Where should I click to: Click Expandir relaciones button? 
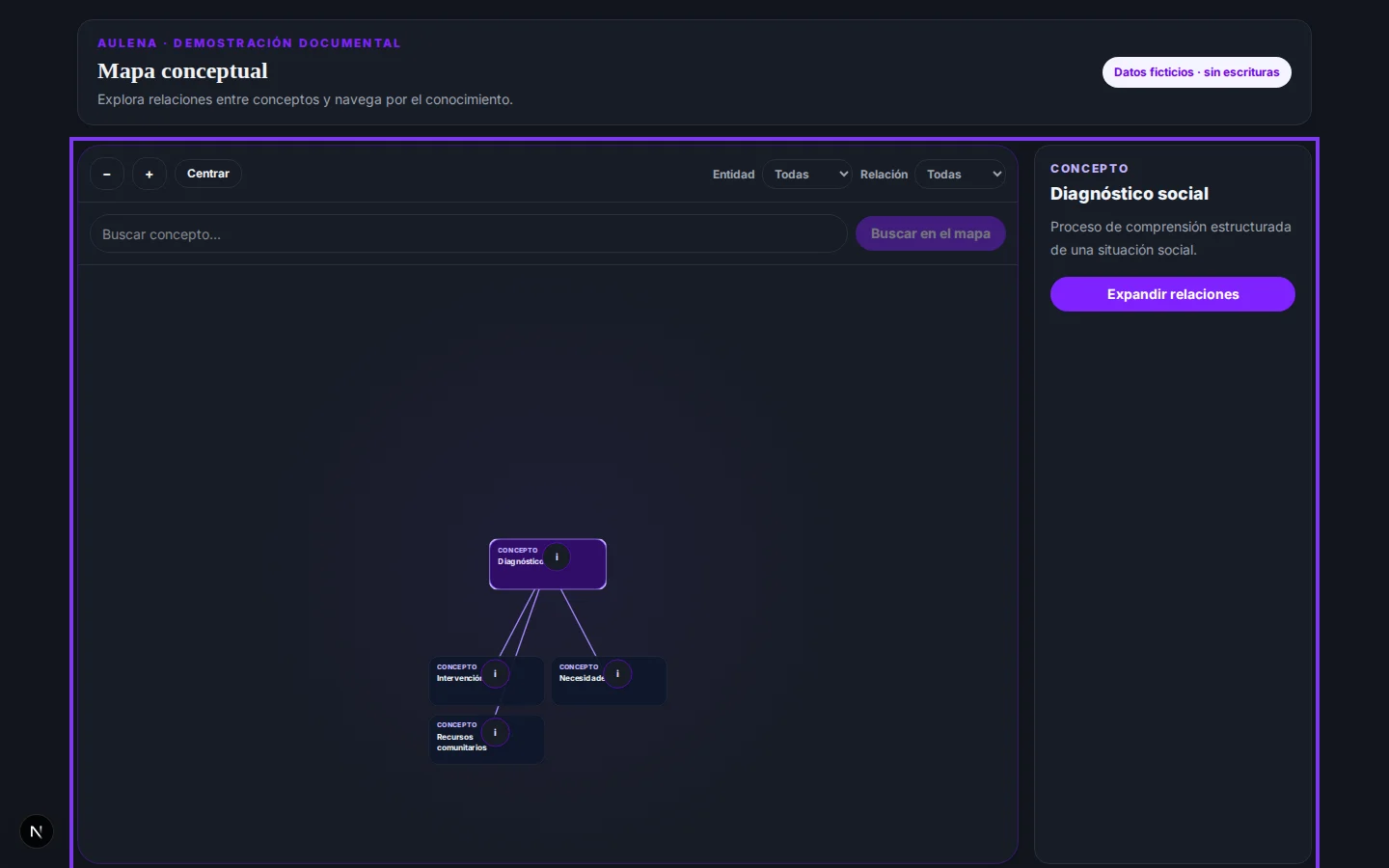[1173, 294]
